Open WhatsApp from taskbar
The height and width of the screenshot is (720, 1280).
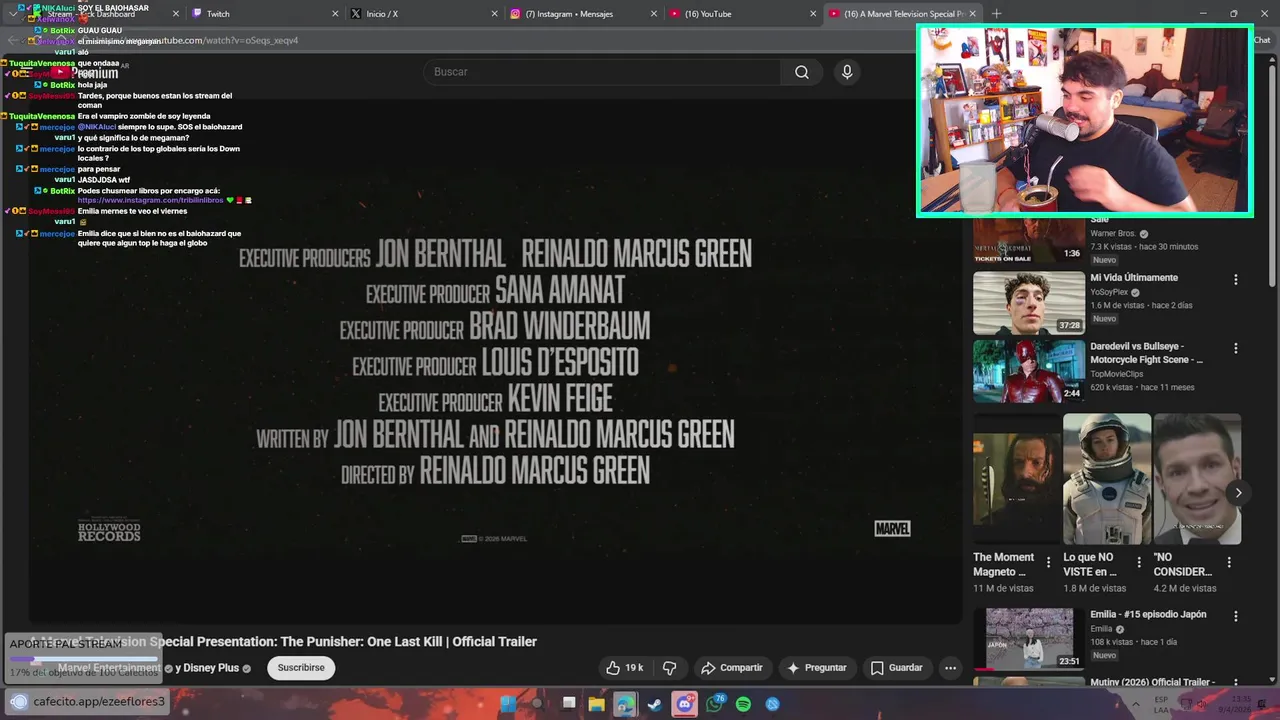point(714,704)
